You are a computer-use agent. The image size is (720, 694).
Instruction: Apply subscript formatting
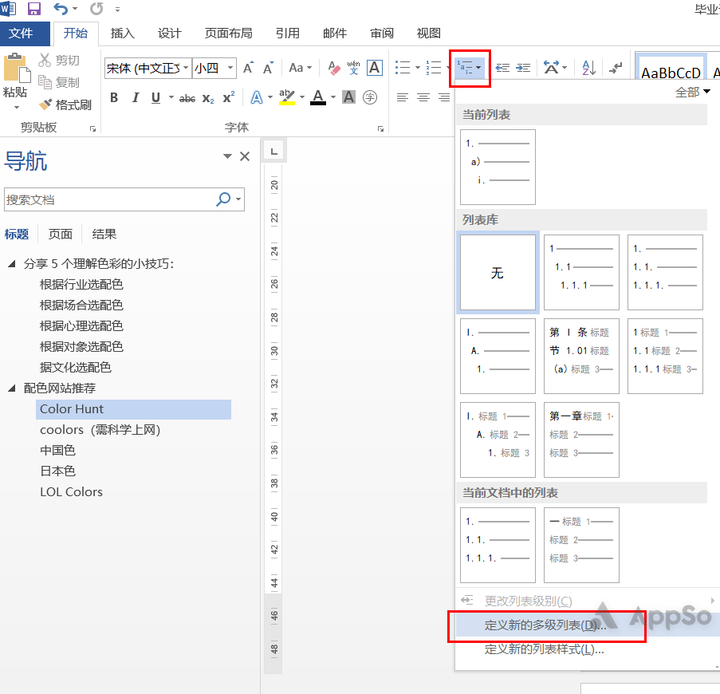[208, 98]
